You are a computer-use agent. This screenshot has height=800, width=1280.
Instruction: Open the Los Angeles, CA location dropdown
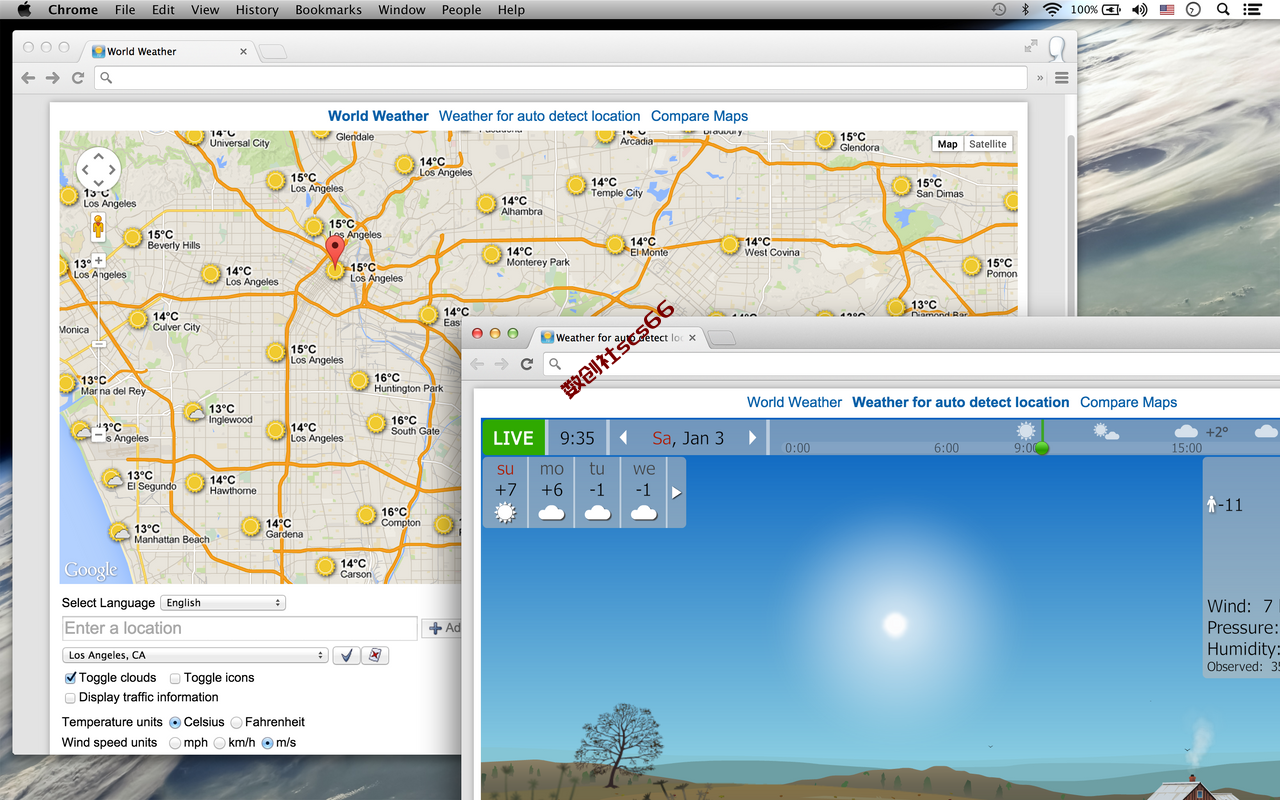[x=195, y=655]
